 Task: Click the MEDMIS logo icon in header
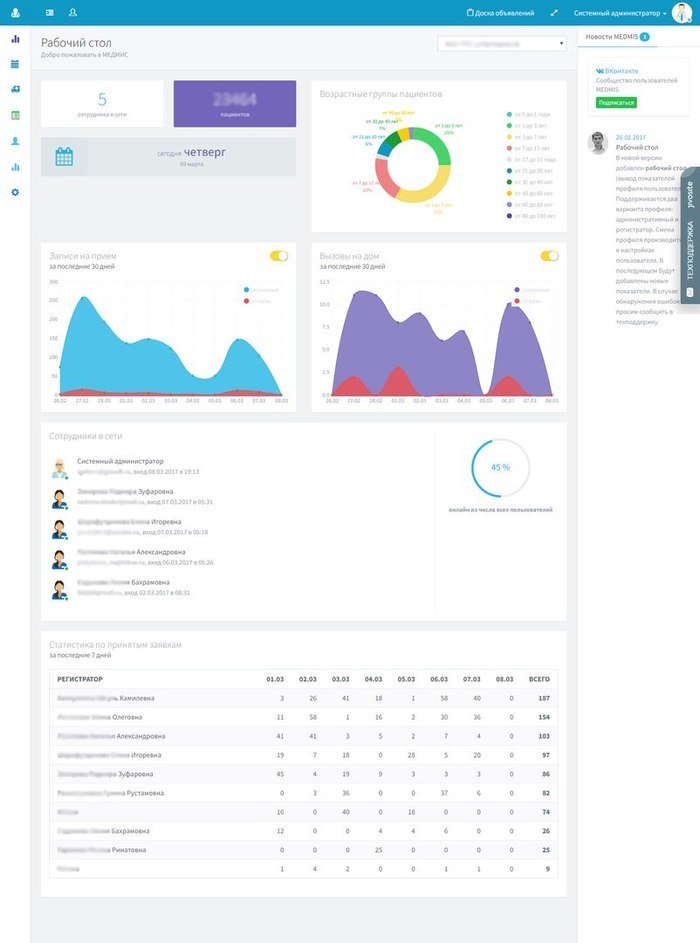point(16,13)
